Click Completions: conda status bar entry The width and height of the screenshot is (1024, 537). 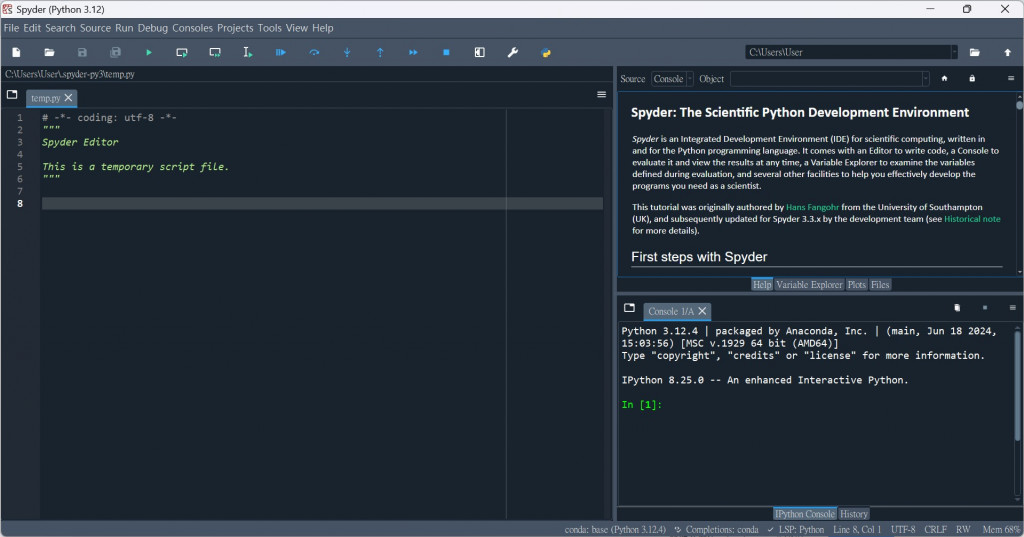pyautogui.click(x=716, y=530)
